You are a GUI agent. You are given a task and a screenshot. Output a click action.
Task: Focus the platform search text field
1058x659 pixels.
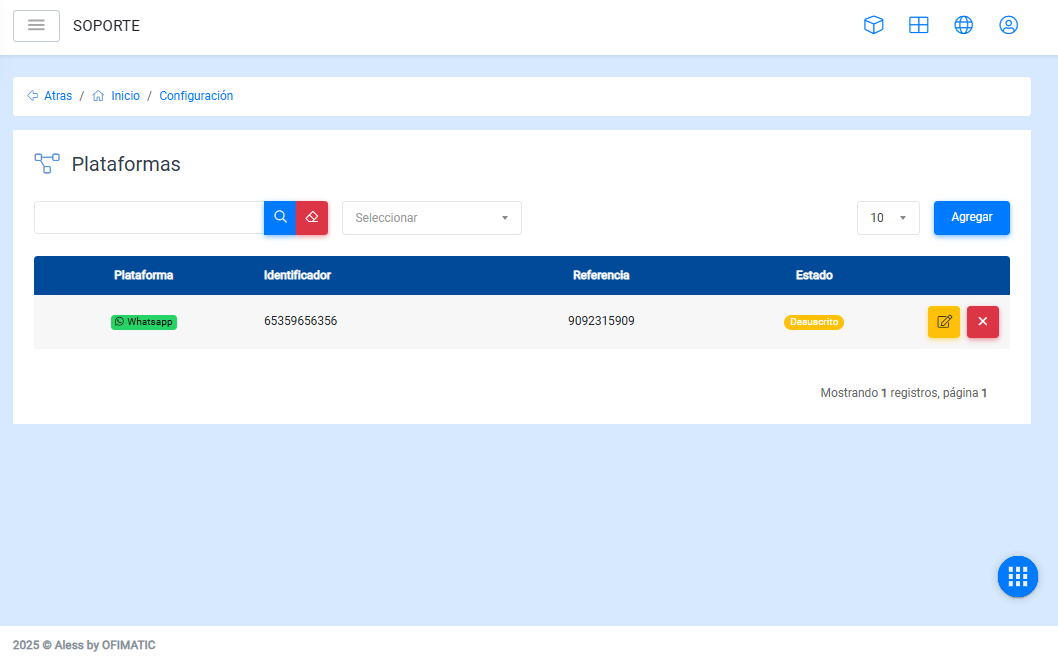[x=149, y=217]
